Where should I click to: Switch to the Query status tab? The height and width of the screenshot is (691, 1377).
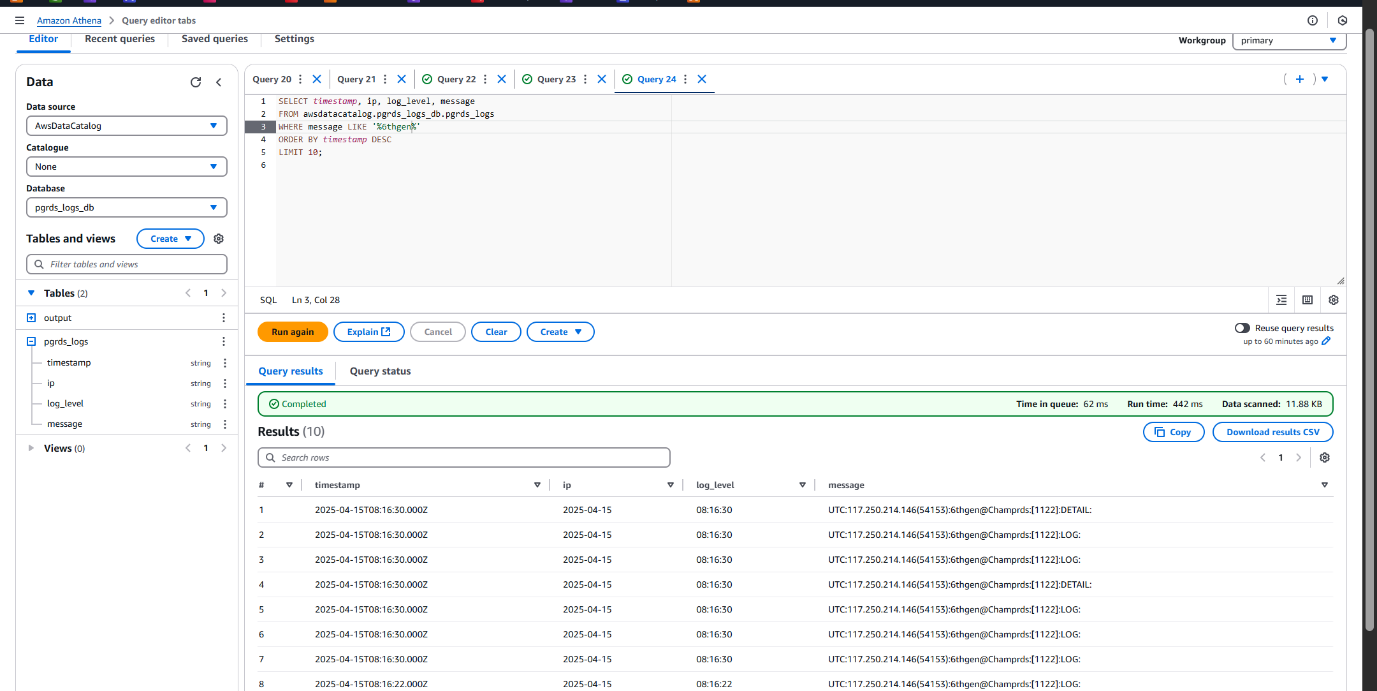point(380,371)
